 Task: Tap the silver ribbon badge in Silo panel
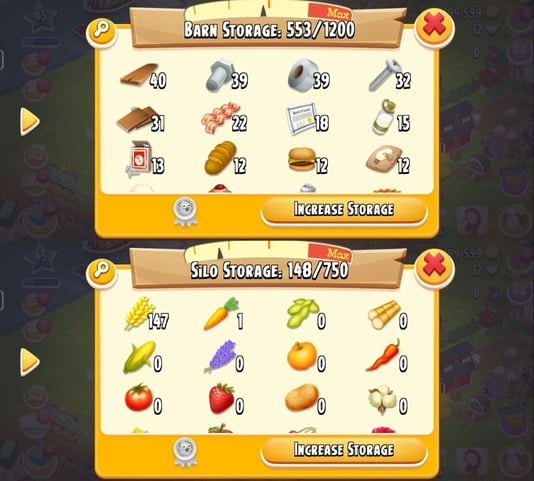[x=185, y=452]
